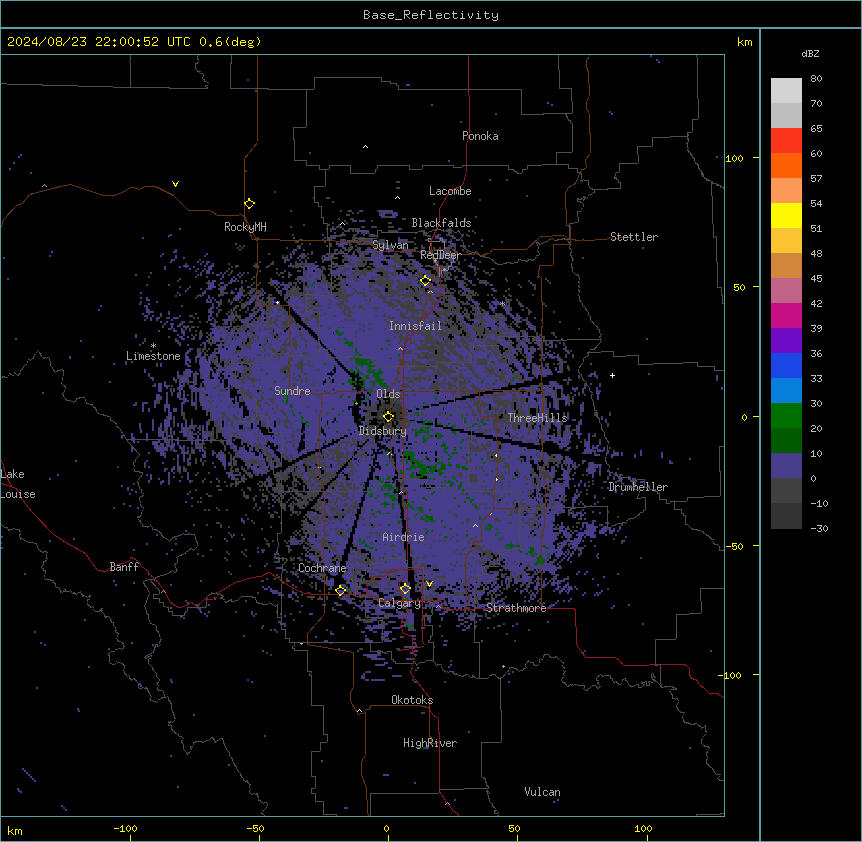The height and width of the screenshot is (842, 862).
Task: Click the yellow diamond marker below Cochrane
Action: pyautogui.click(x=341, y=590)
